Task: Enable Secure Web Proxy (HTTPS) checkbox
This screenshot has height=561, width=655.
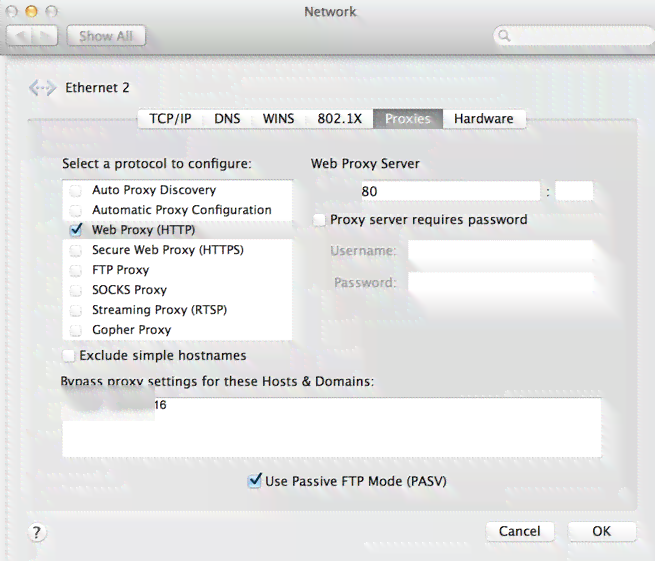Action: tap(76, 250)
